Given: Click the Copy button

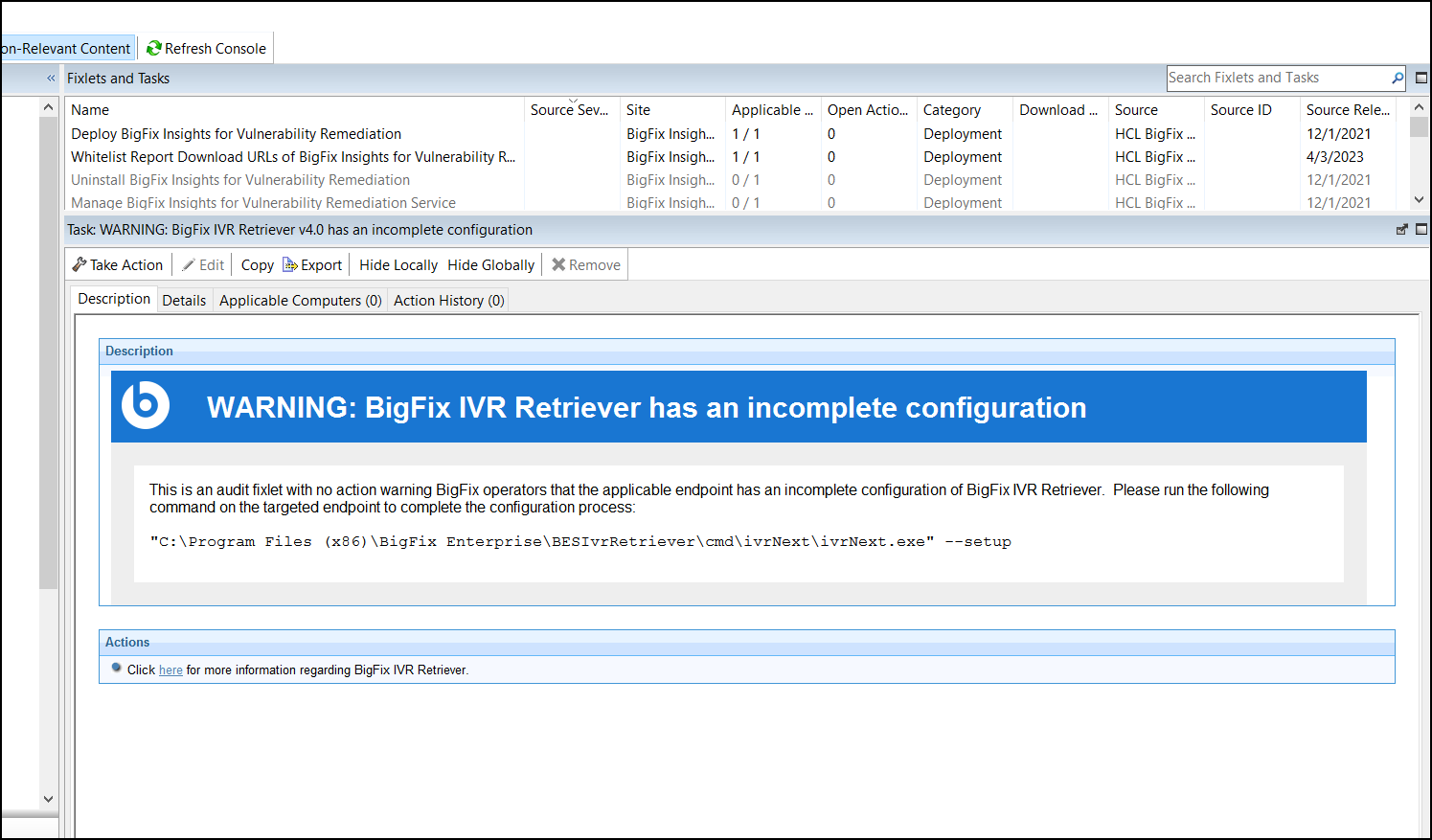Looking at the screenshot, I should pyautogui.click(x=258, y=265).
